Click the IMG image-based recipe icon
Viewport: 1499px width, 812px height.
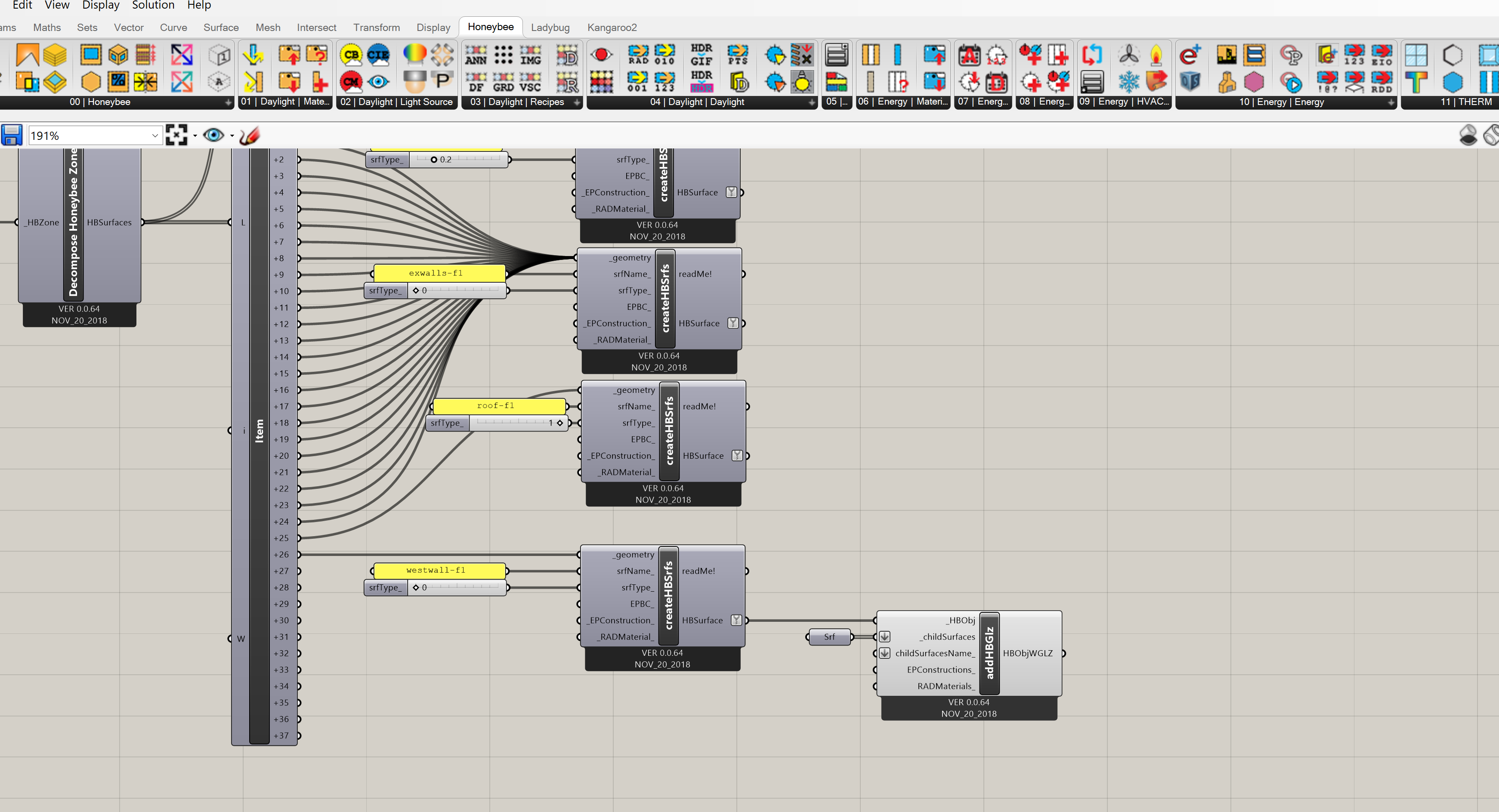coord(530,55)
